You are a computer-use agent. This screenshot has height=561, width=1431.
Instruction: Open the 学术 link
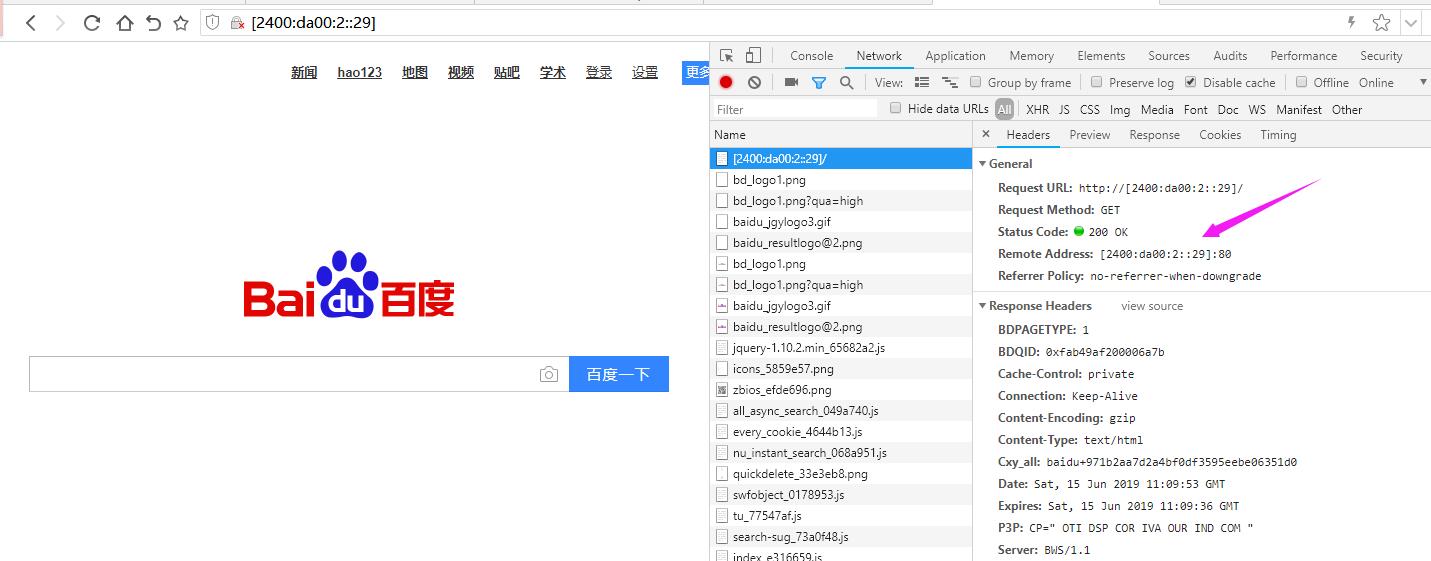pyautogui.click(x=553, y=72)
